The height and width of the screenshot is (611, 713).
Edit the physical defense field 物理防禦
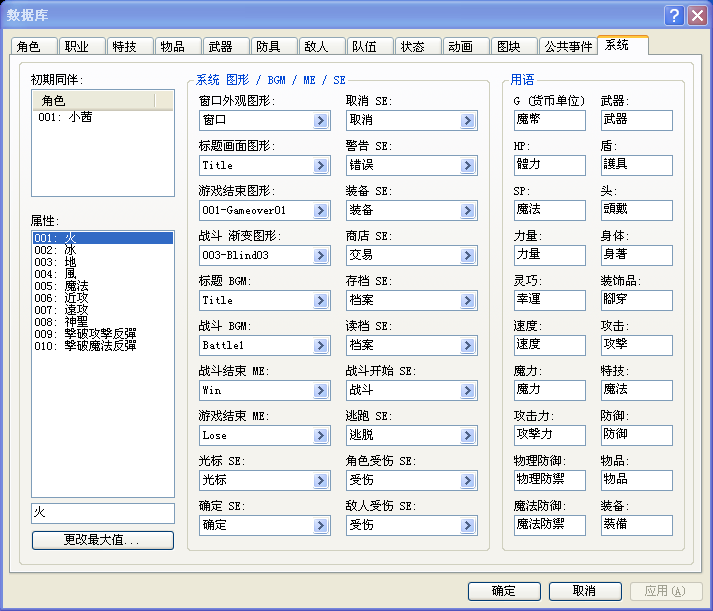(549, 480)
